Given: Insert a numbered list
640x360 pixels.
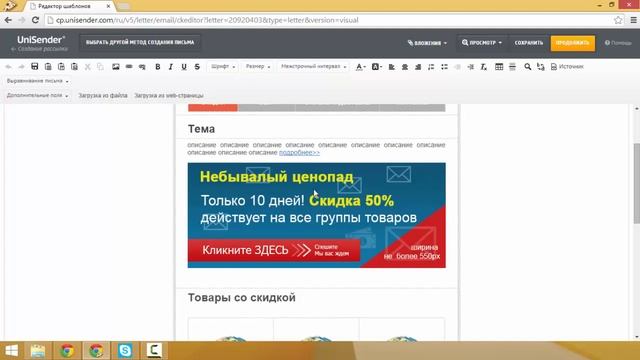Looking at the screenshot, I should [x=431, y=67].
